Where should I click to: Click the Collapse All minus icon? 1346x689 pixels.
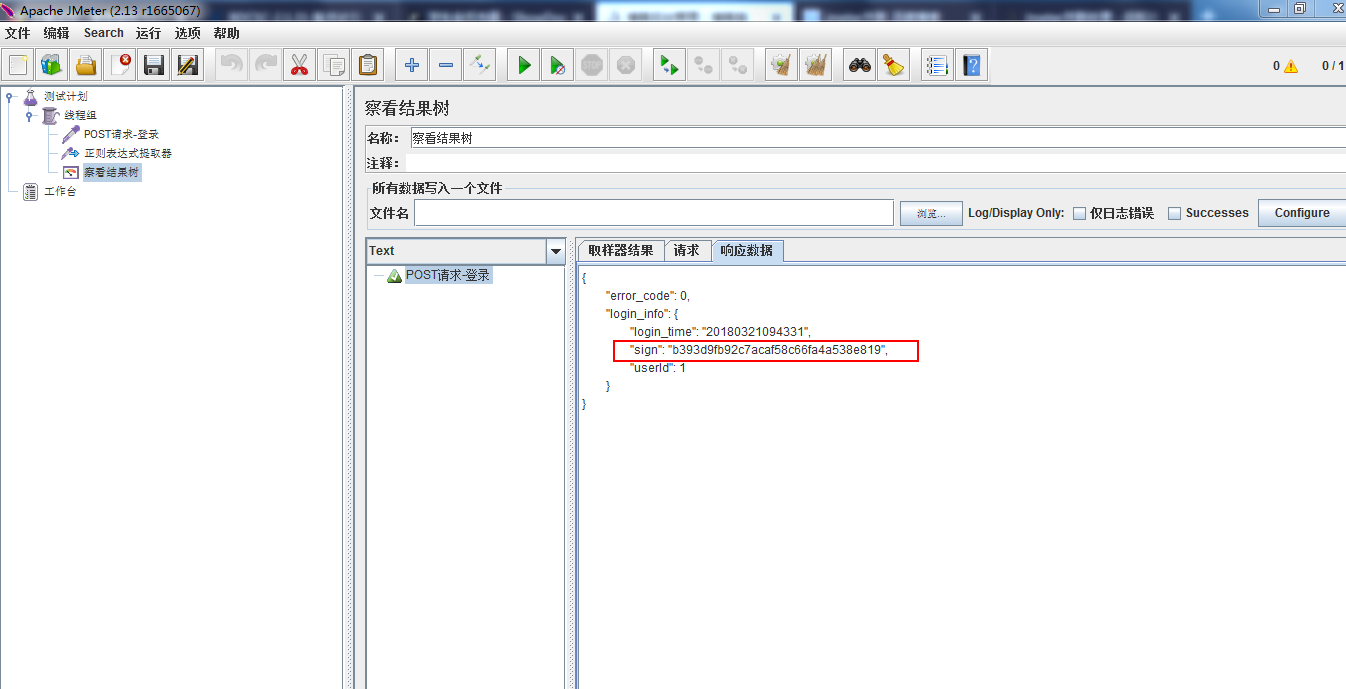click(445, 66)
